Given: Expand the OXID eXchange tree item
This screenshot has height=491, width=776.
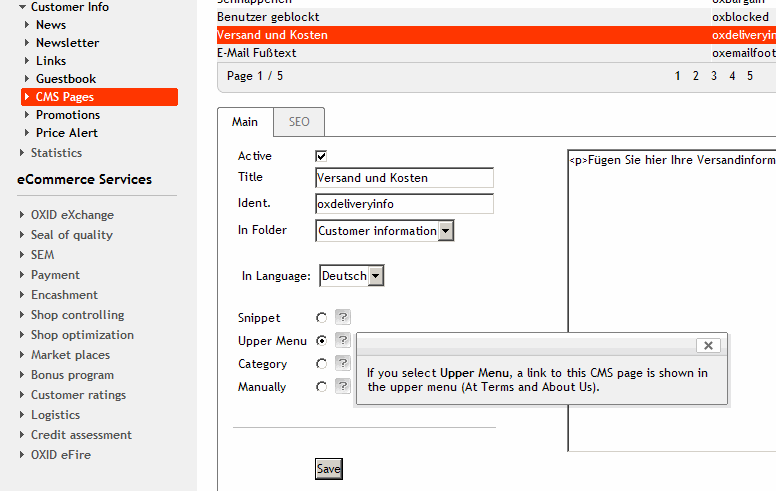Looking at the screenshot, I should (72, 215).
